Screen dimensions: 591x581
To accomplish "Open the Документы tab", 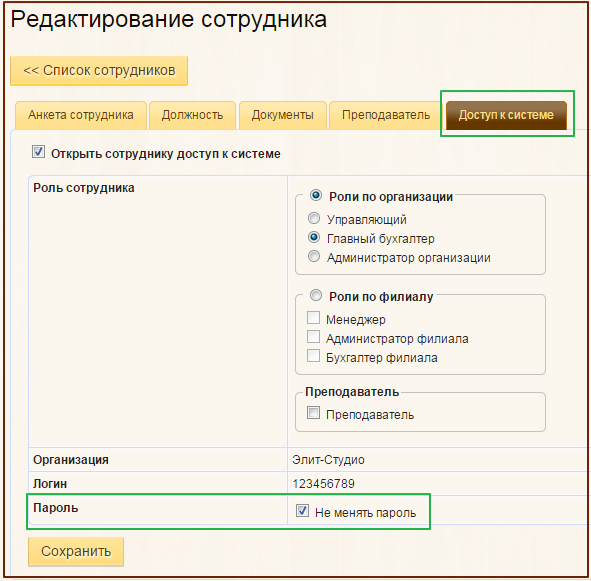I will [283, 115].
